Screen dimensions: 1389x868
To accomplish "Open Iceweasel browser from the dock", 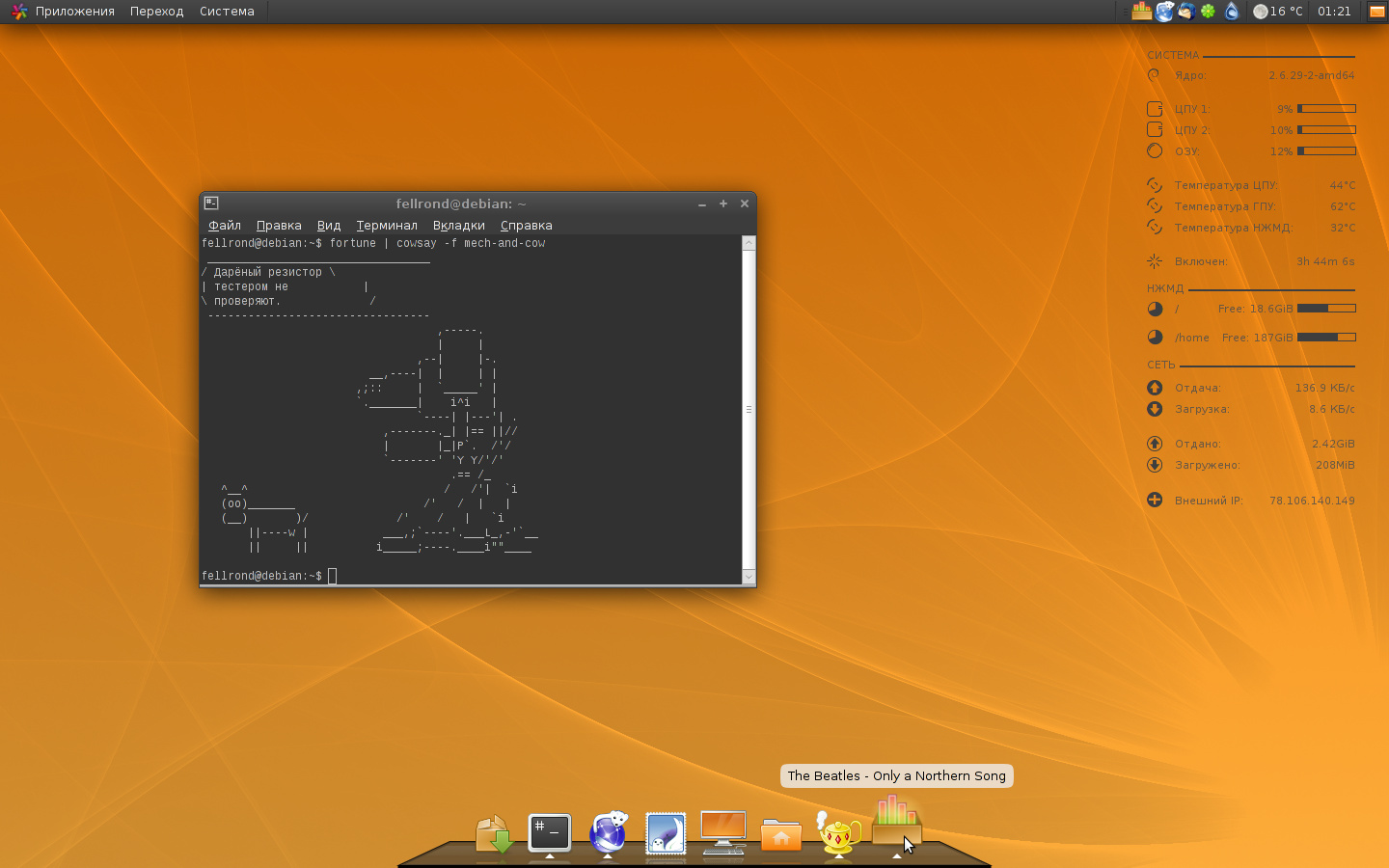I will point(608,833).
